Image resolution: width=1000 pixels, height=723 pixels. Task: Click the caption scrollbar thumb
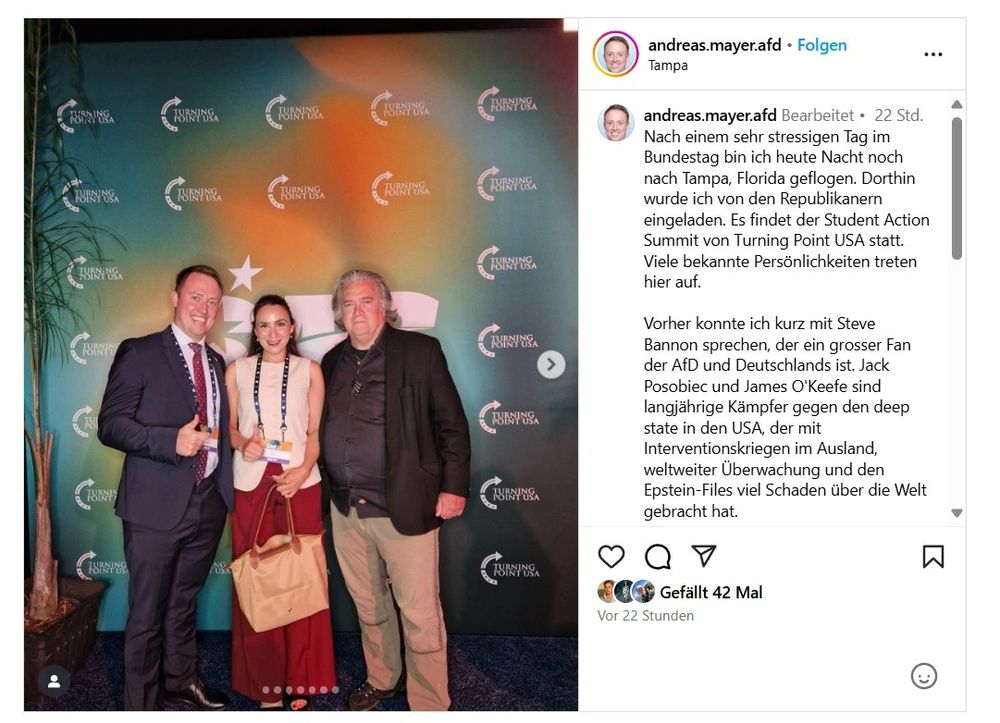(x=957, y=188)
